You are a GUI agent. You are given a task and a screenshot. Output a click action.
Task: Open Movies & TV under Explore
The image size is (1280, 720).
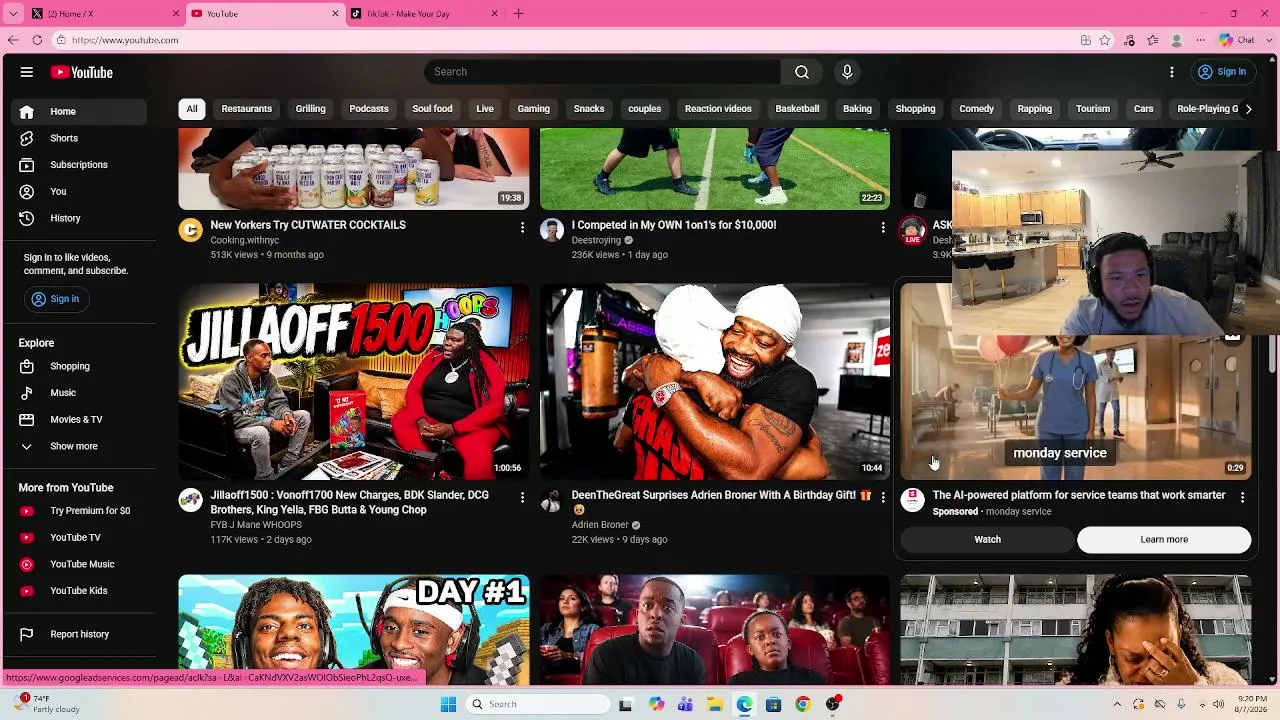[x=80, y=420]
